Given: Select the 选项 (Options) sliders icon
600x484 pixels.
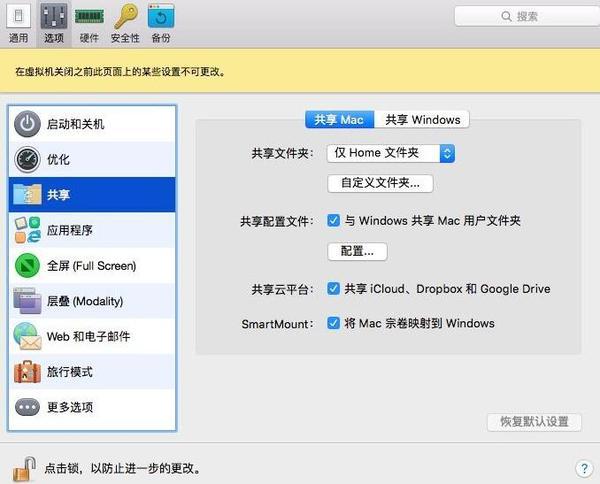Looking at the screenshot, I should pyautogui.click(x=54, y=16).
